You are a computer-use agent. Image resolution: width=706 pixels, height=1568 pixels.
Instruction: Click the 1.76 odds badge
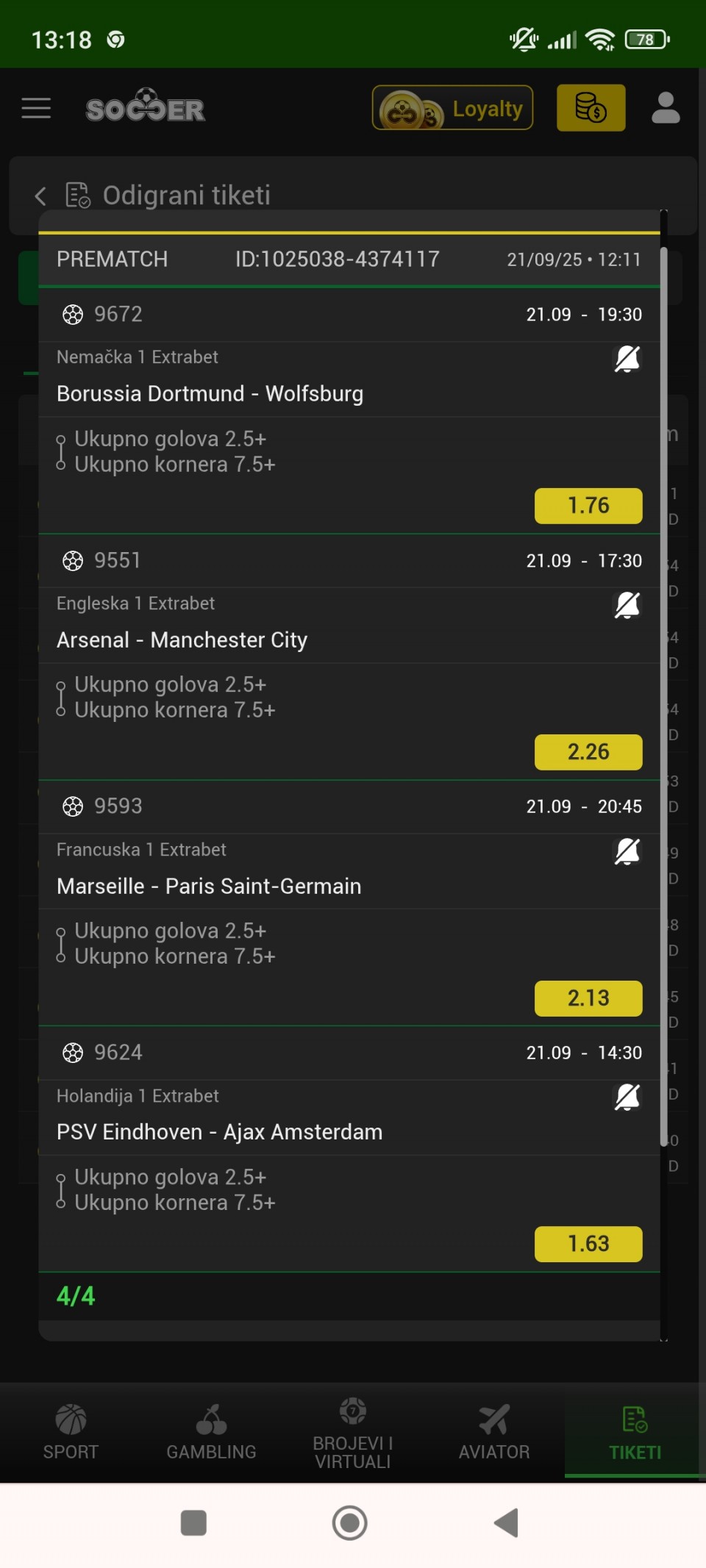[x=588, y=506]
